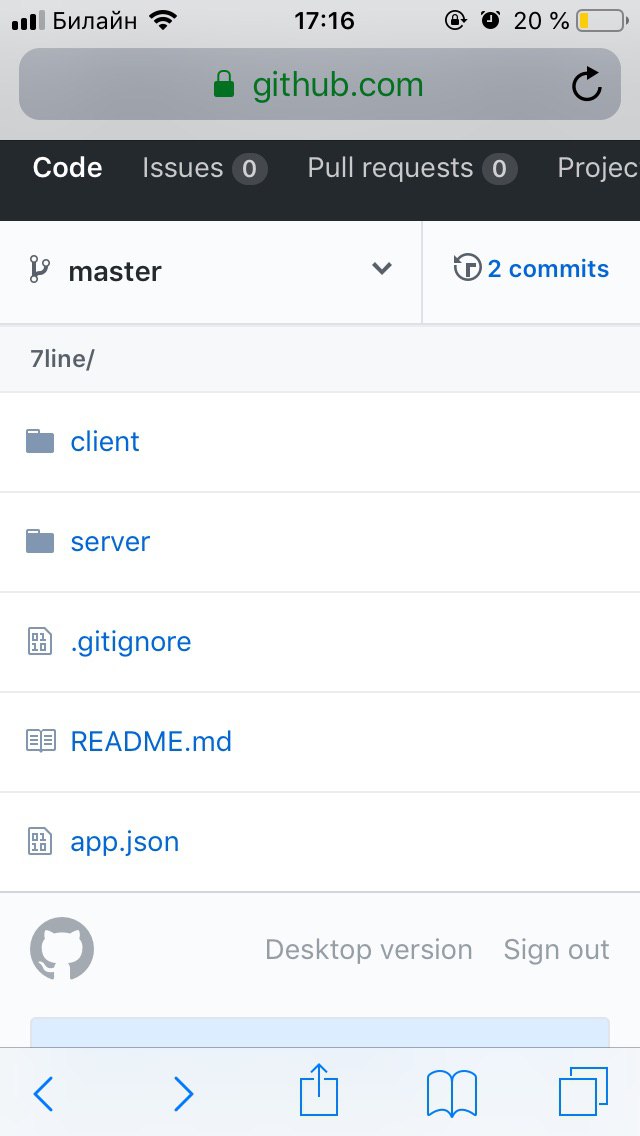The height and width of the screenshot is (1136, 640).
Task: Open the client folder
Action: 104,442
